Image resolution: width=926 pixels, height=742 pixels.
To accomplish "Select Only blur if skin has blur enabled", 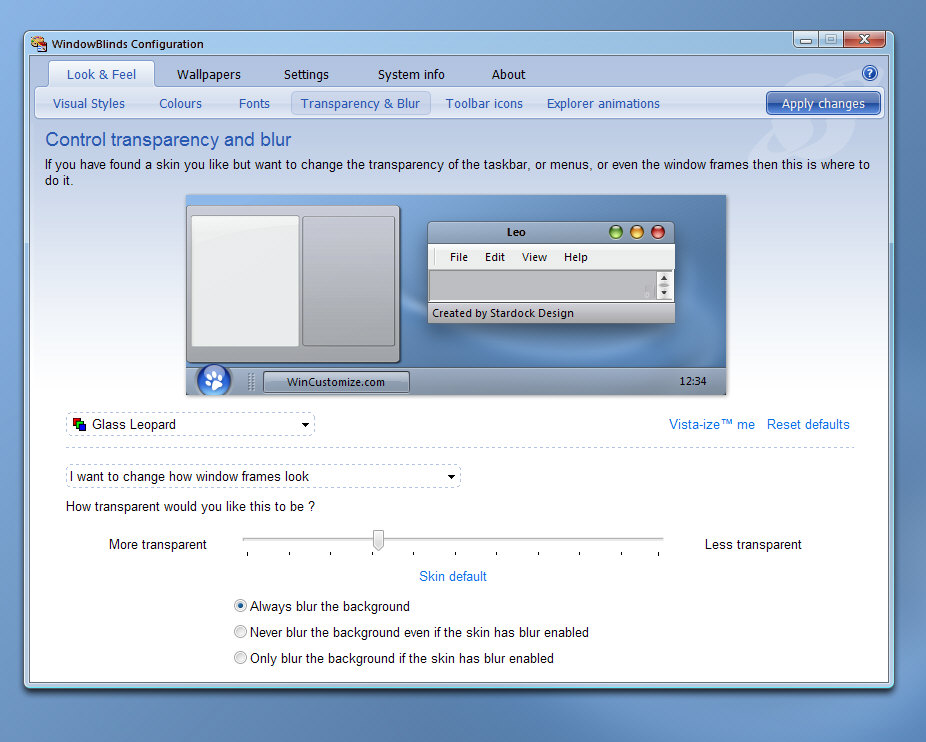I will pyautogui.click(x=240, y=658).
